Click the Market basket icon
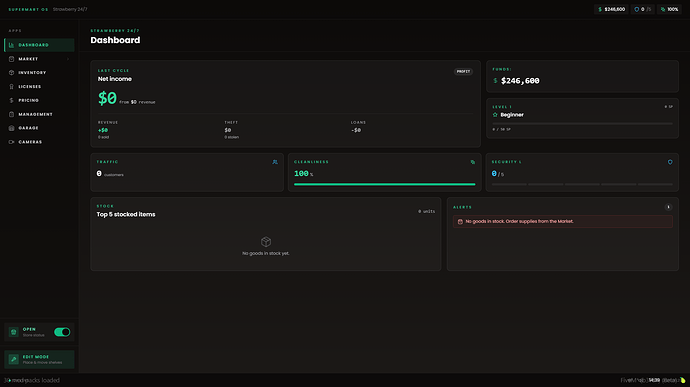 (11, 59)
